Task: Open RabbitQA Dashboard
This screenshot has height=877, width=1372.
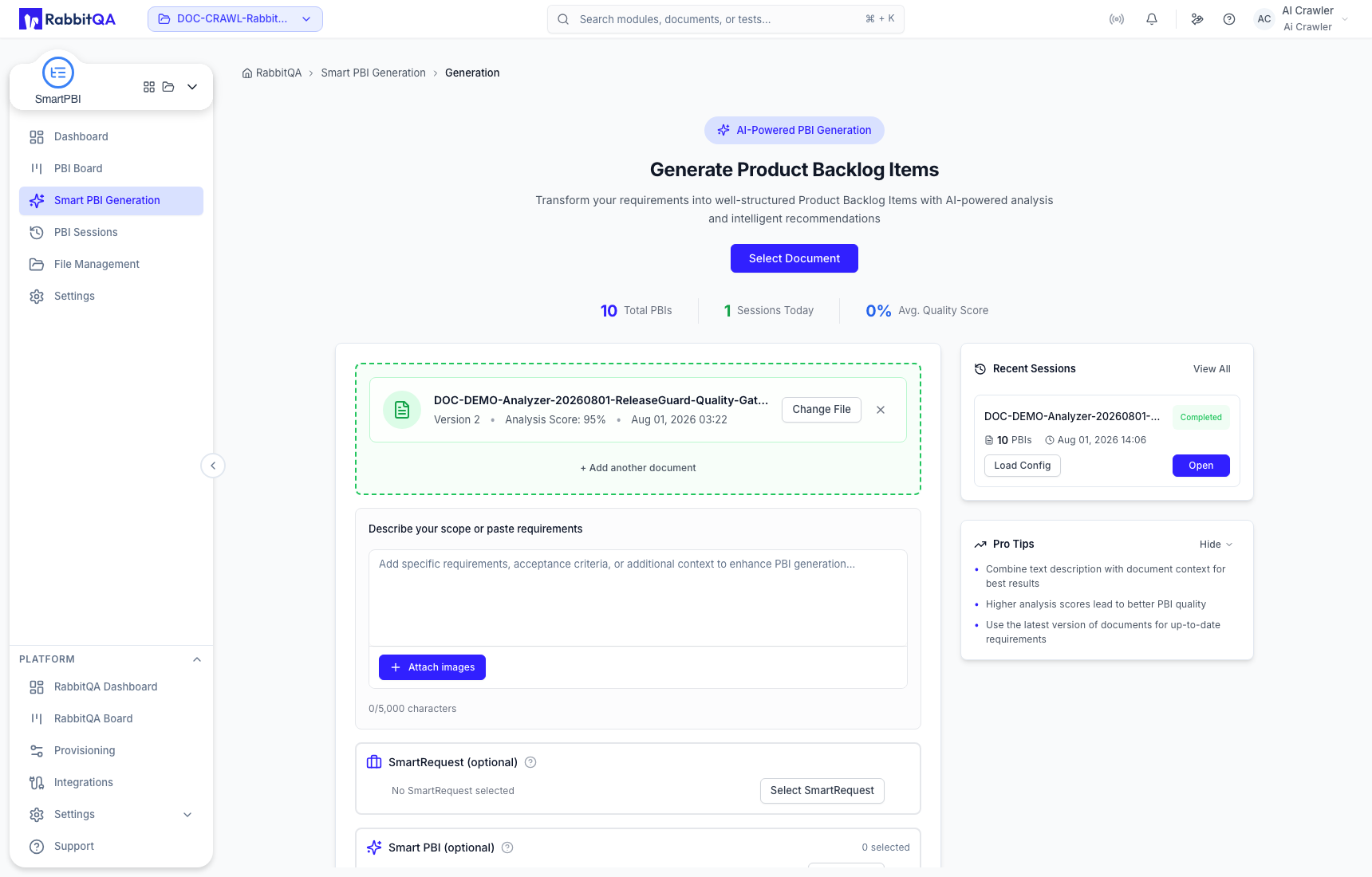Action: click(x=111, y=687)
